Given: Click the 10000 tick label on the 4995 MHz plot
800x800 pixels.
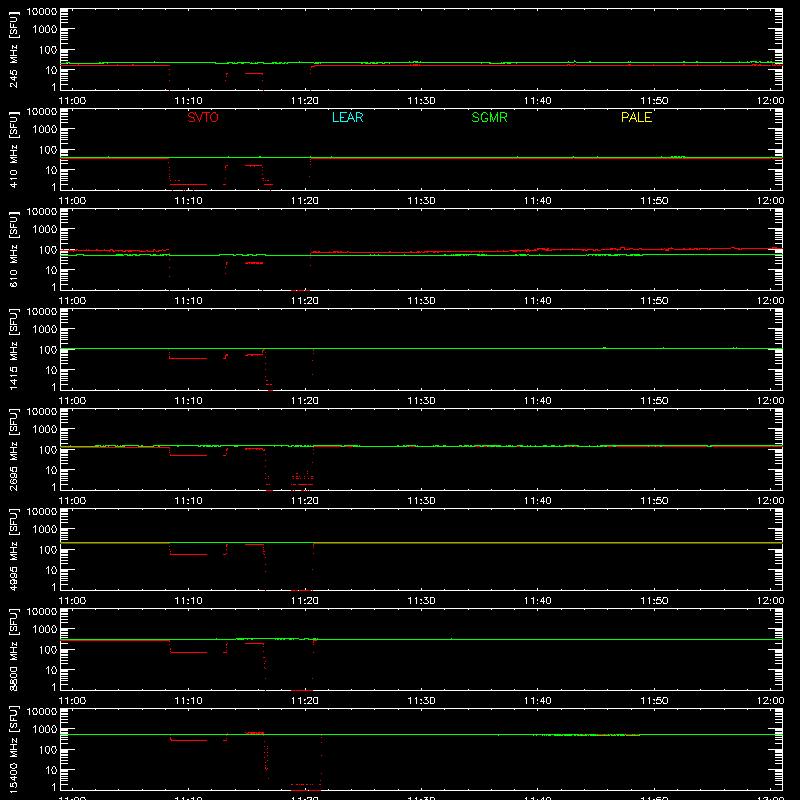Looking at the screenshot, I should tap(42, 512).
